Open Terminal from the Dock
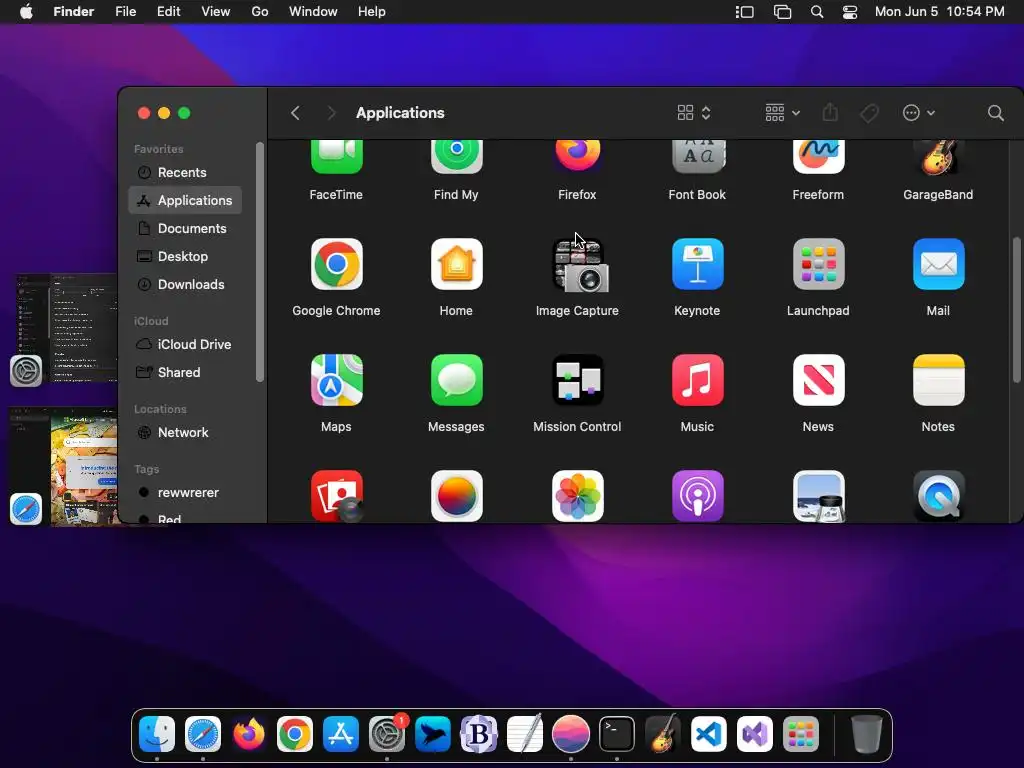The width and height of the screenshot is (1024, 768). pyautogui.click(x=616, y=734)
